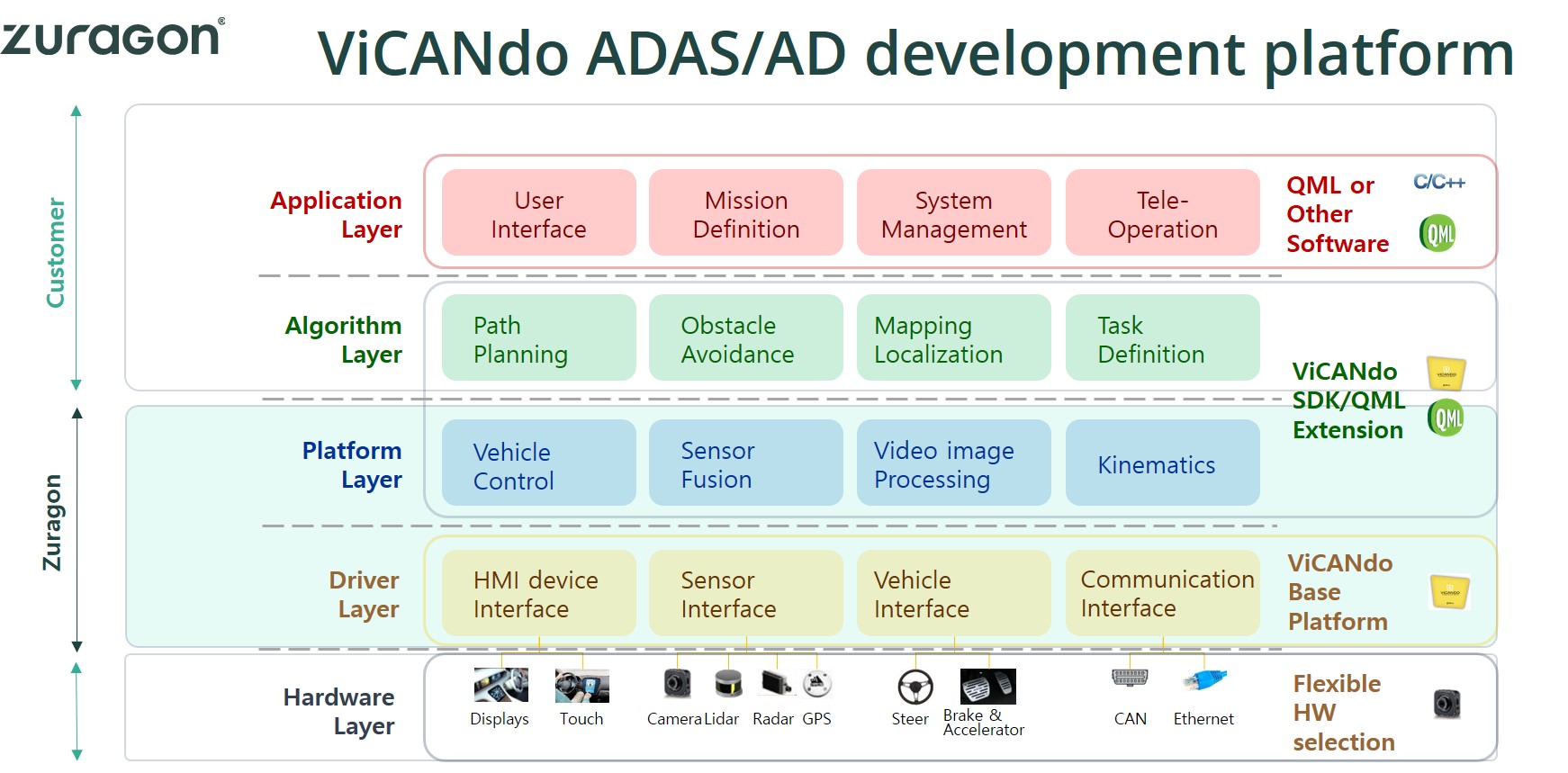
Task: Click the Brake & Accelerator pedals image
Action: [987, 687]
